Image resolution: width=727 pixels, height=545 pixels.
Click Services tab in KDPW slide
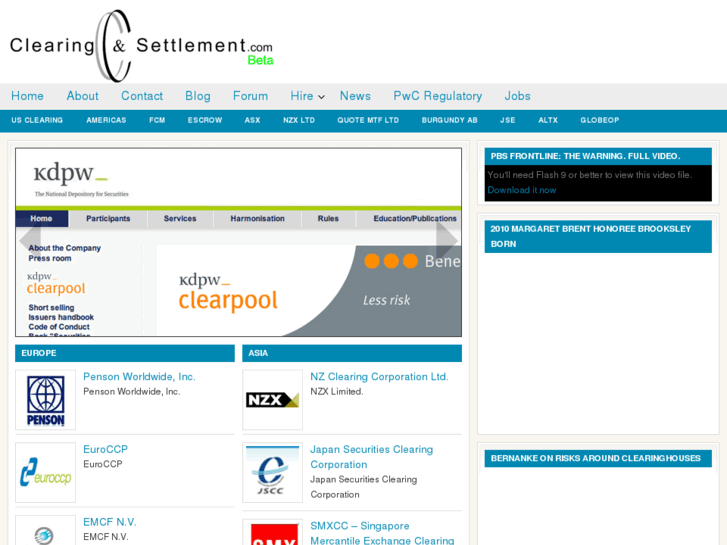(180, 218)
